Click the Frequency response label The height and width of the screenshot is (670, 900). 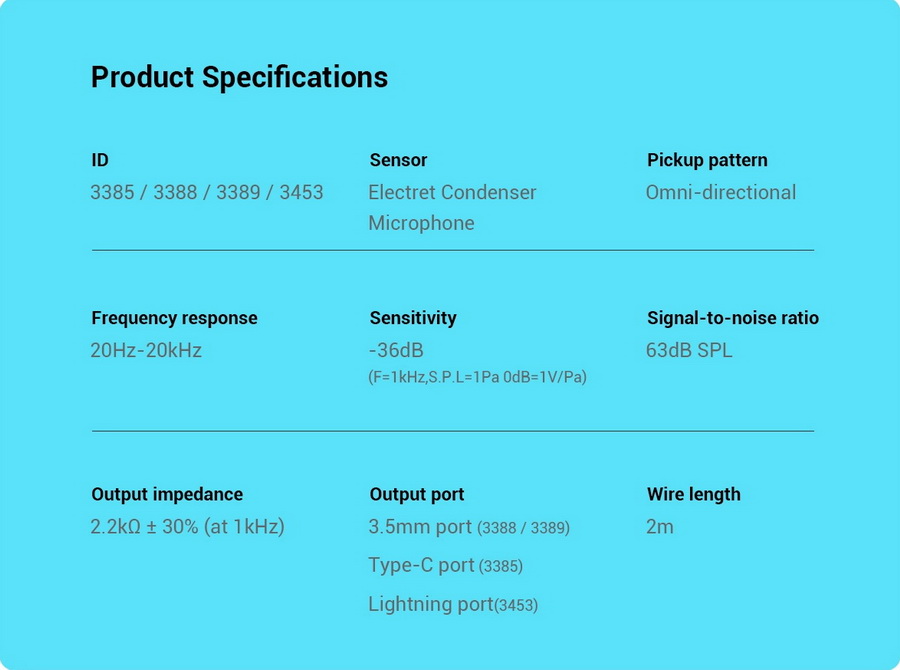pos(174,318)
